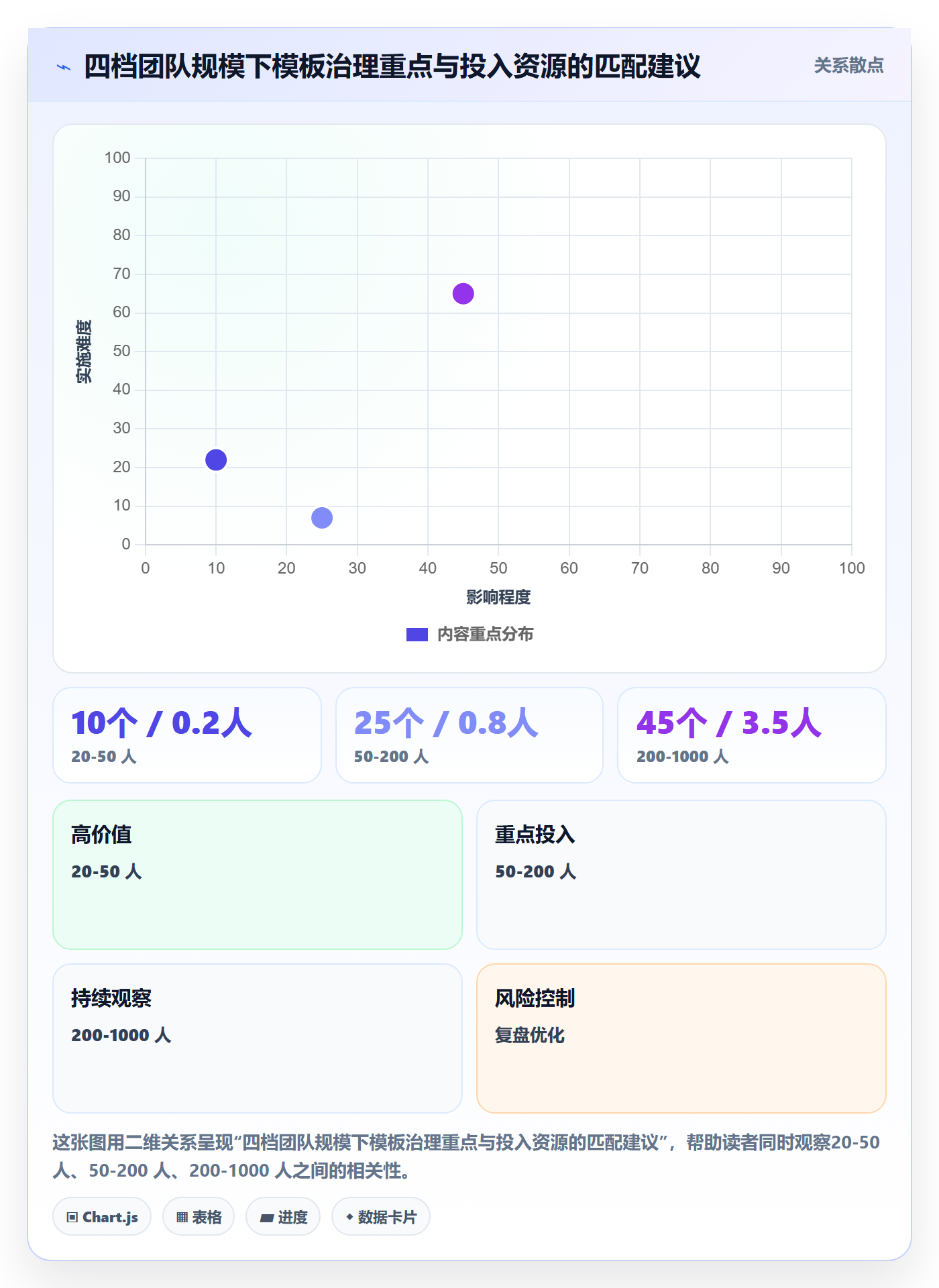
Task: Click the icon in the Chart.js chip
Action: click(x=72, y=1218)
